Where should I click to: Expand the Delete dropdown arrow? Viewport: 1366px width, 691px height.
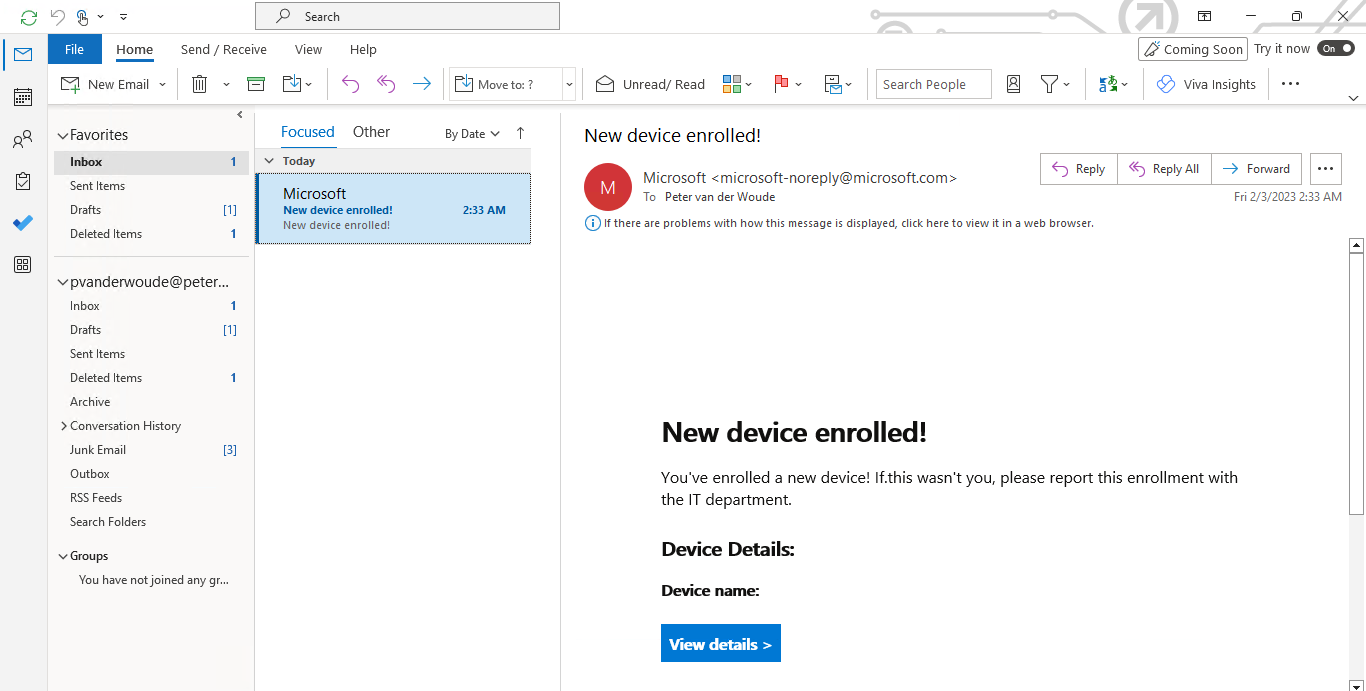click(226, 85)
